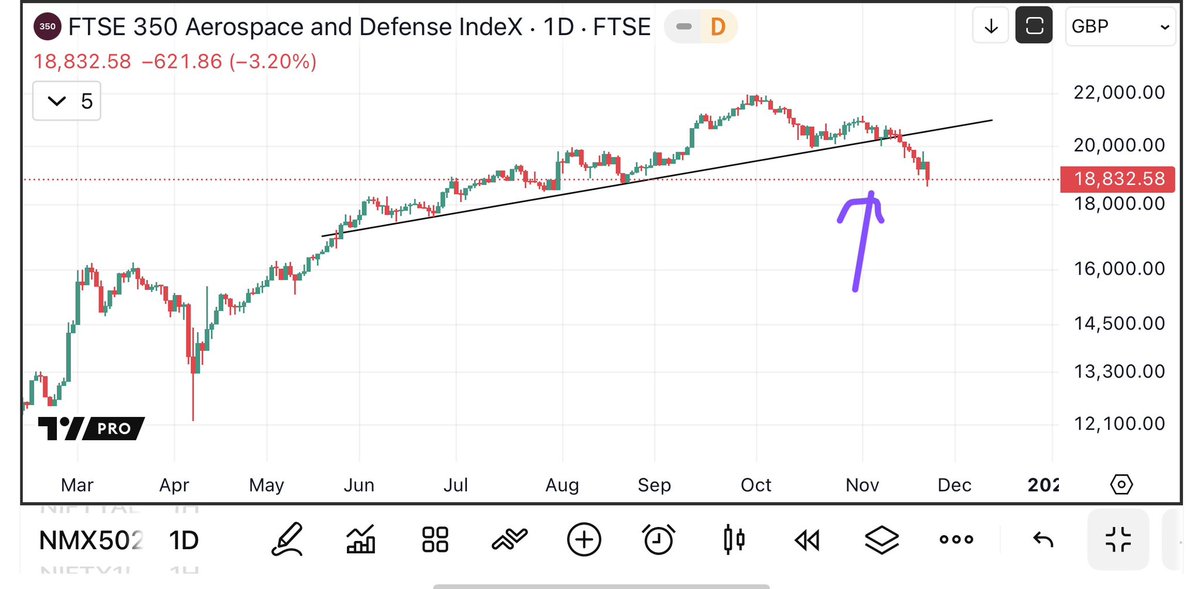Open the object tree layers icon
The width and height of the screenshot is (1200, 589).
[881, 540]
